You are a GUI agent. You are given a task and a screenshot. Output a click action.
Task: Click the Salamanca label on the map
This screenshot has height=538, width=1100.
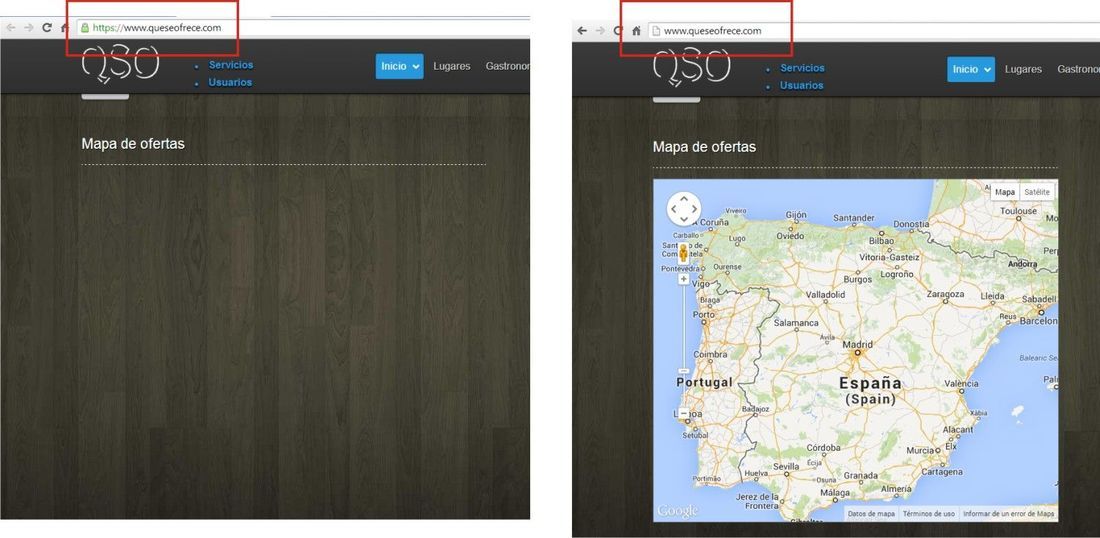click(796, 323)
